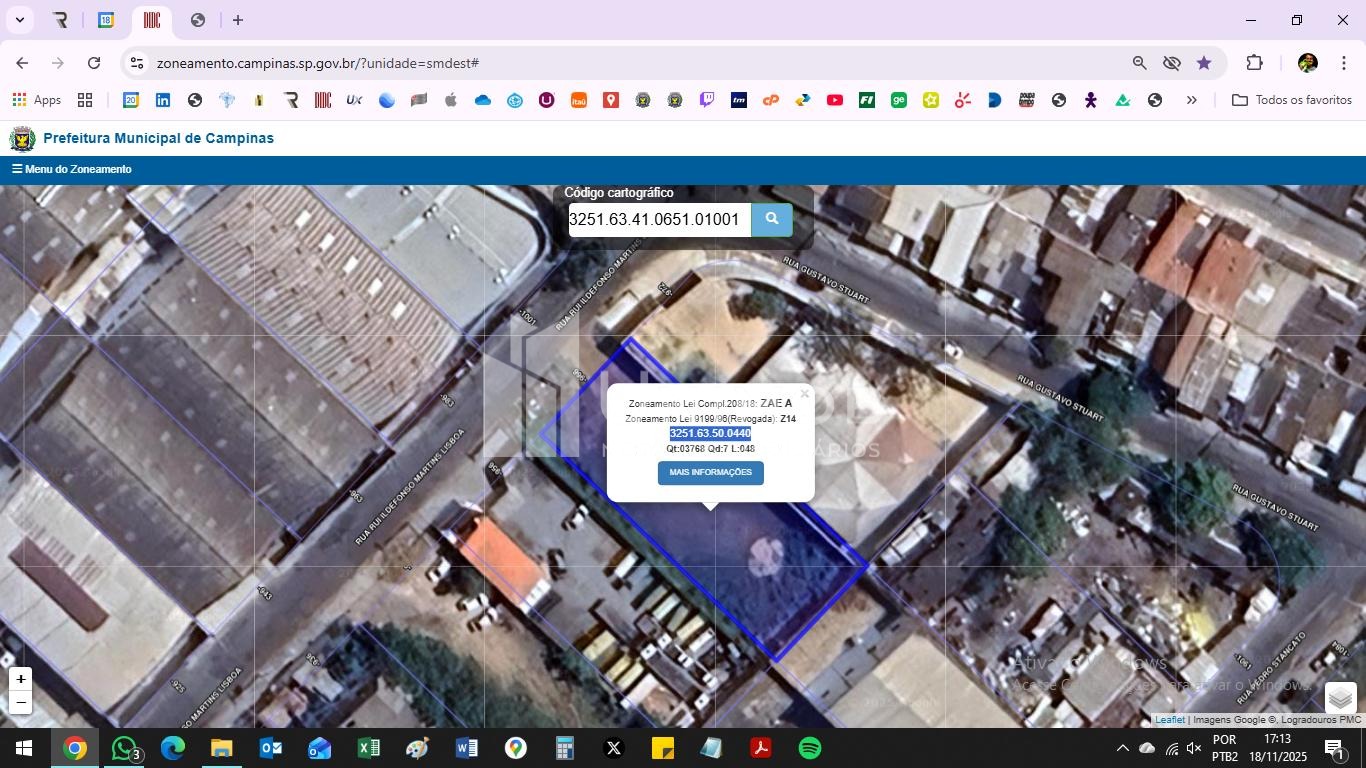Open the map layers control
Screen dimensions: 1366x768
[x=1340, y=697]
